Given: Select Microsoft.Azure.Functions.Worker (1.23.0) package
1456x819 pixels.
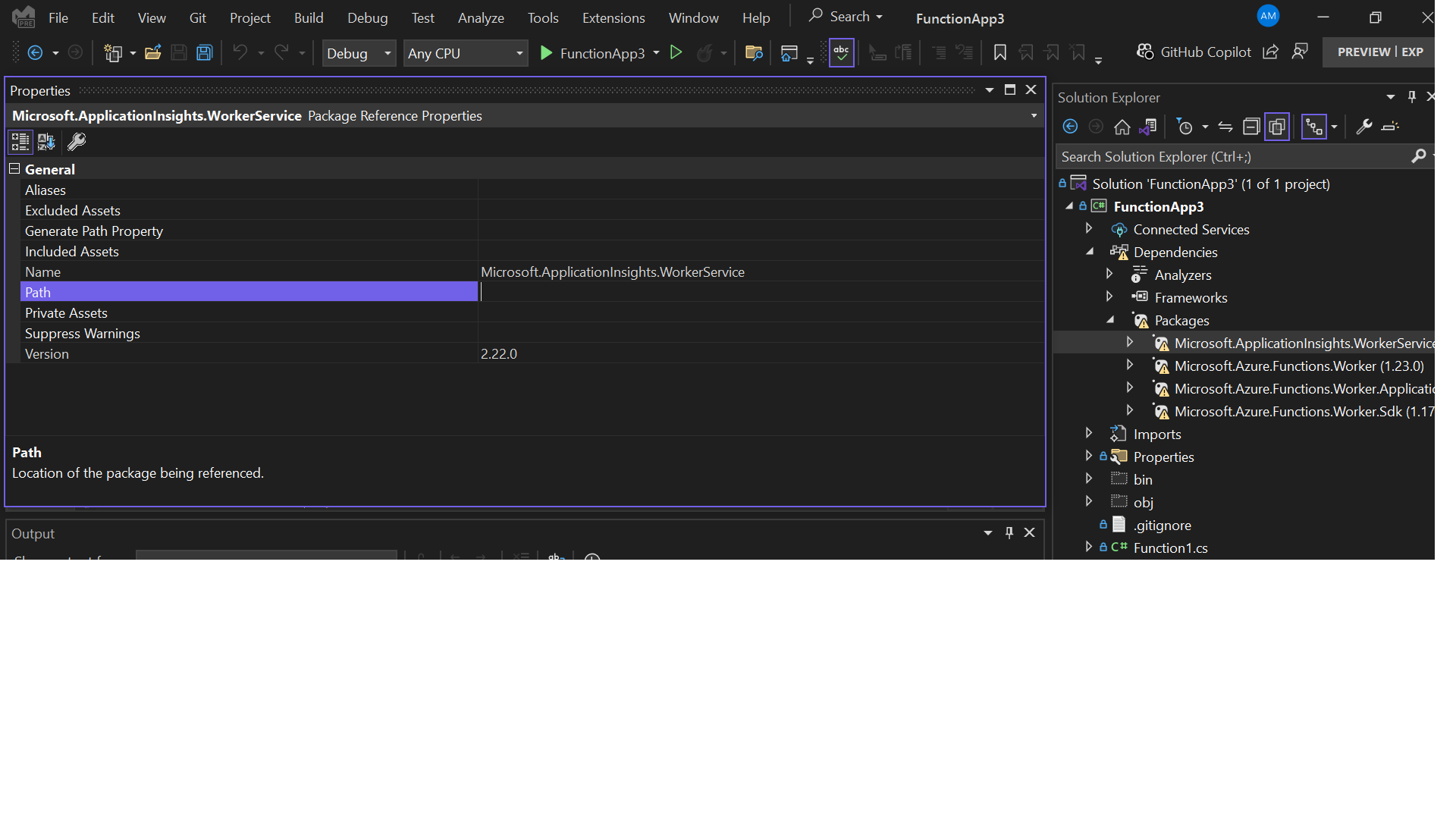Looking at the screenshot, I should point(1298,366).
